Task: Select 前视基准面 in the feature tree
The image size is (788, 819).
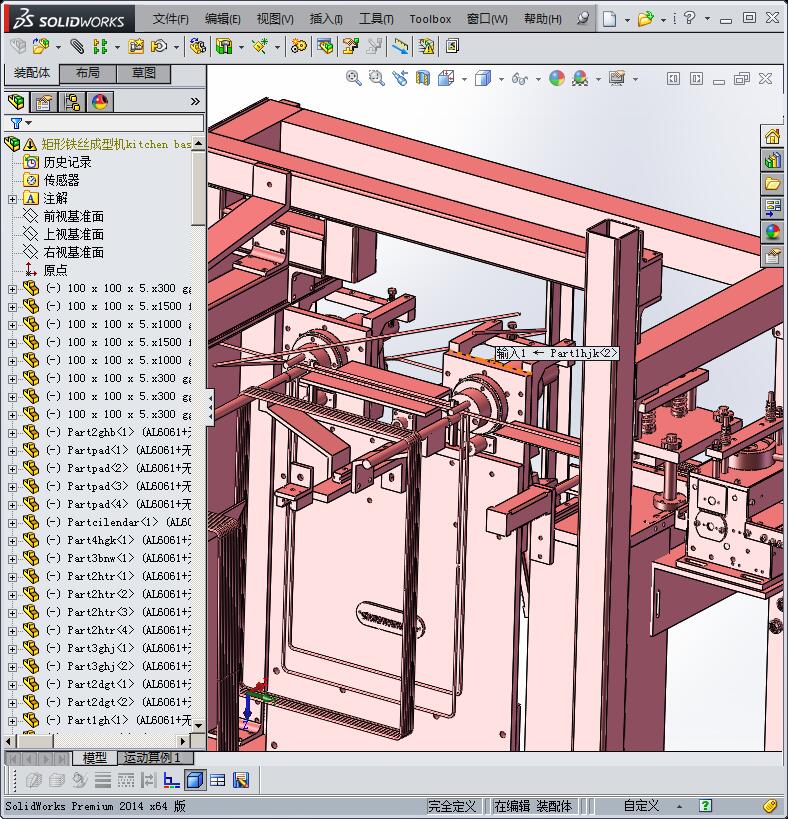Action: (x=73, y=216)
